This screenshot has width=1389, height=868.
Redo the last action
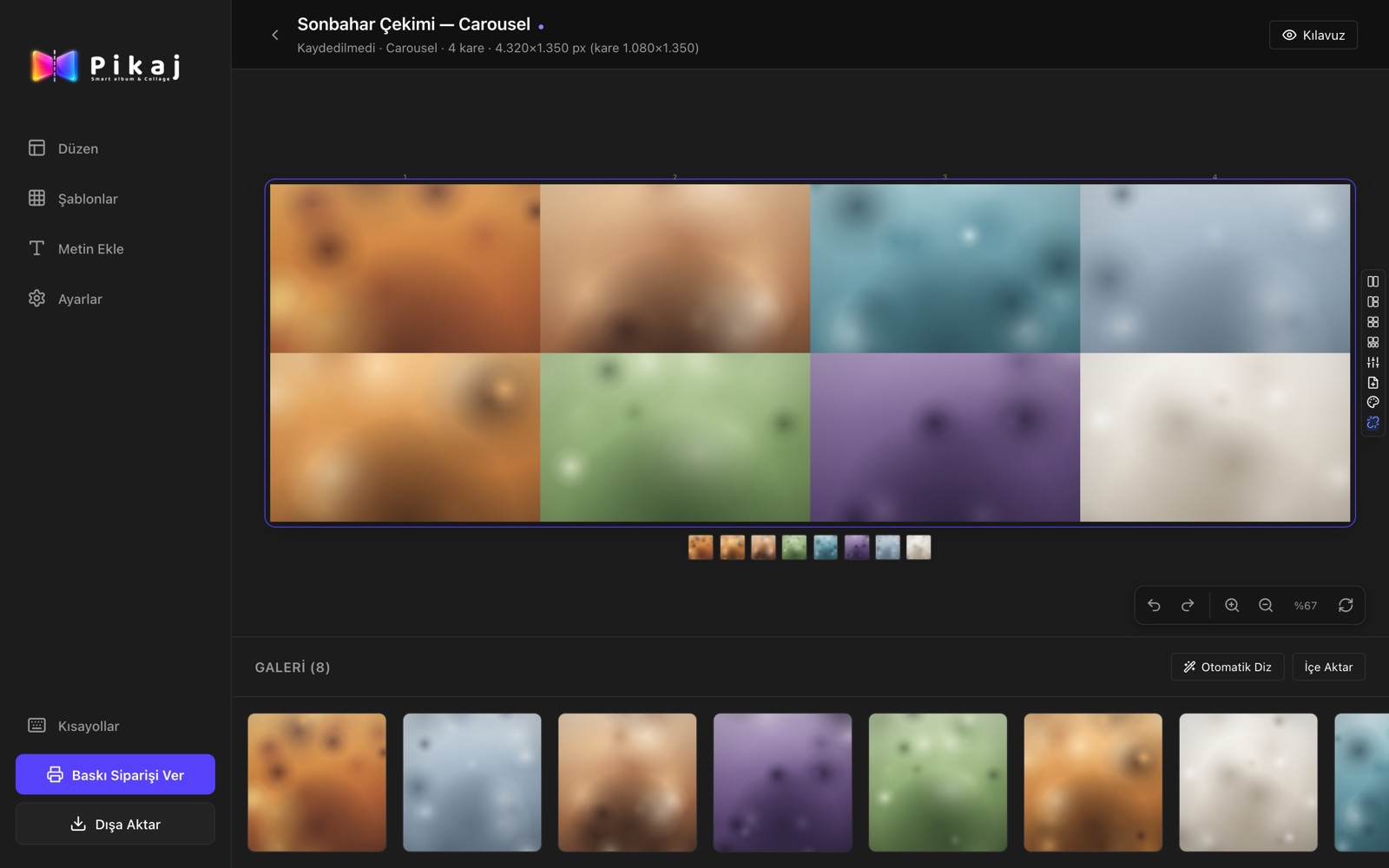(1188, 605)
